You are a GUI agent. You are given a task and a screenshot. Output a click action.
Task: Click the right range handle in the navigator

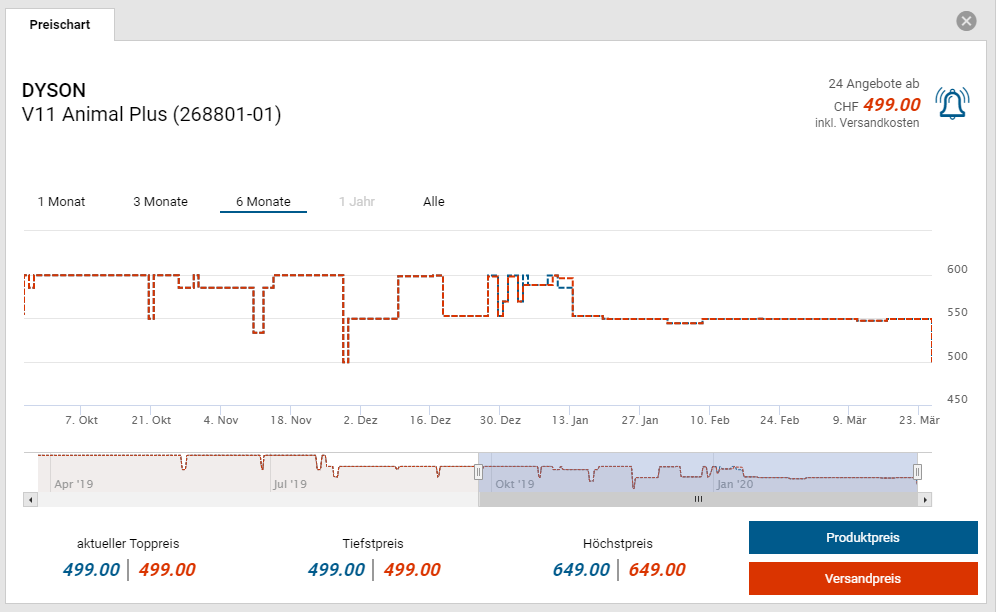pos(917,471)
